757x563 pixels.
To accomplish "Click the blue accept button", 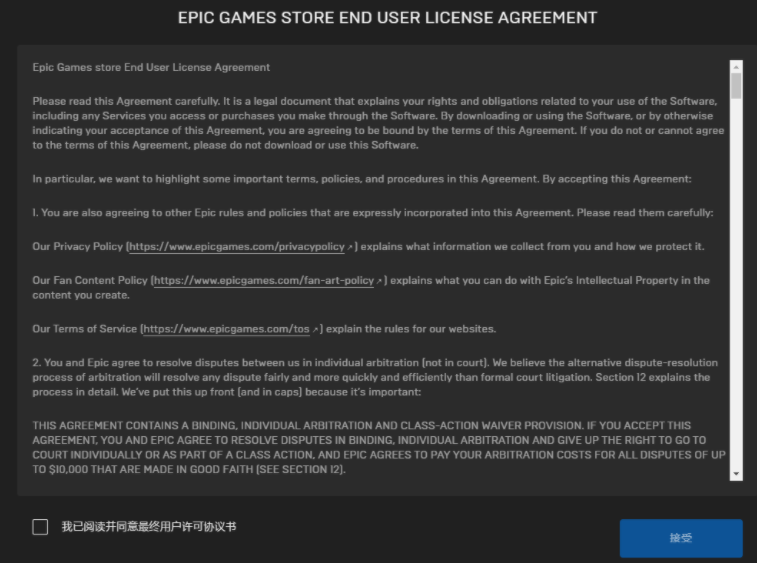I will tap(681, 538).
